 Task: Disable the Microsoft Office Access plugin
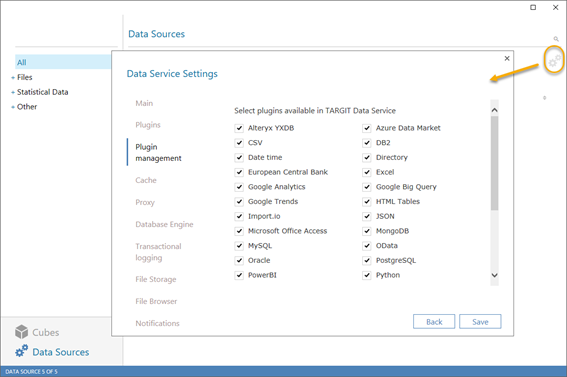239,231
